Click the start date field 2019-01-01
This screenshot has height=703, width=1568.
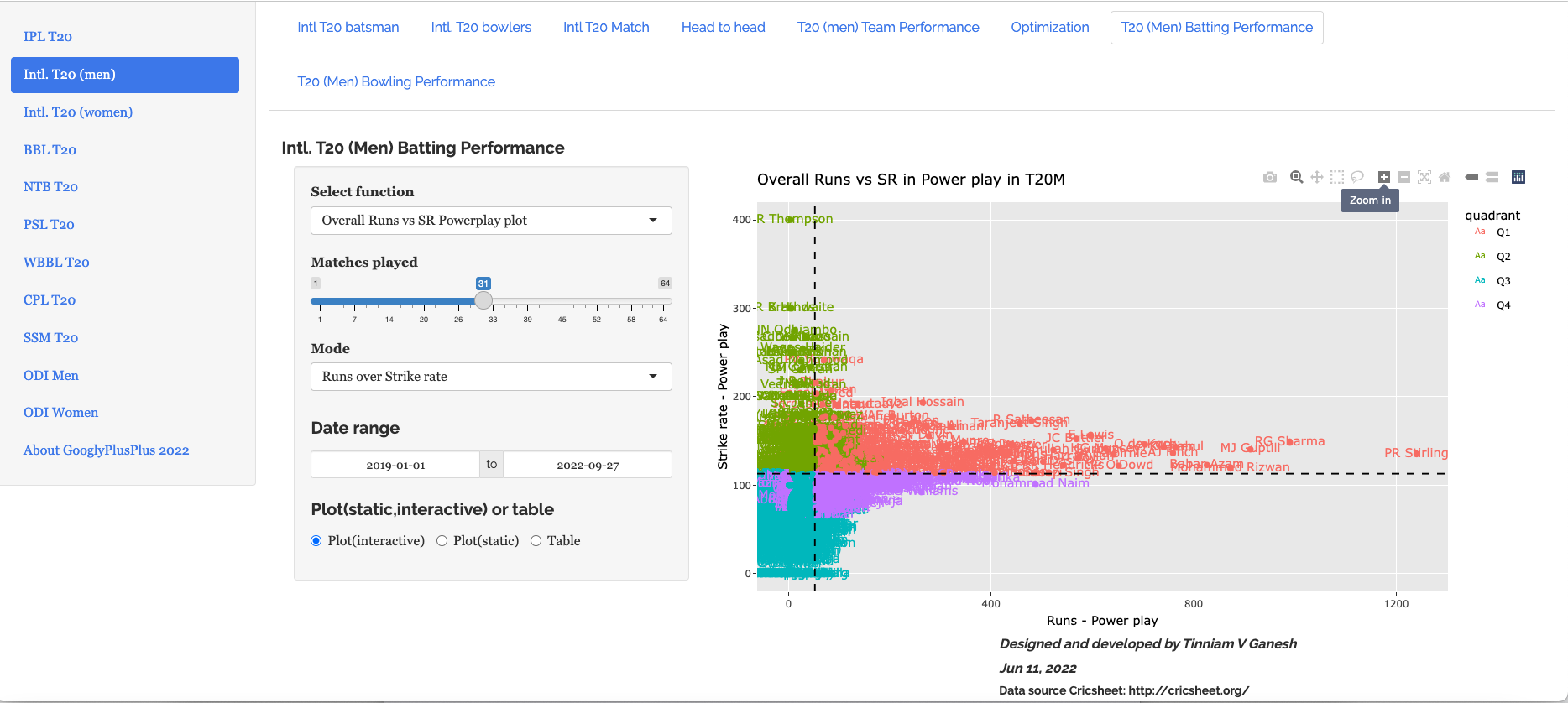pyautogui.click(x=395, y=465)
